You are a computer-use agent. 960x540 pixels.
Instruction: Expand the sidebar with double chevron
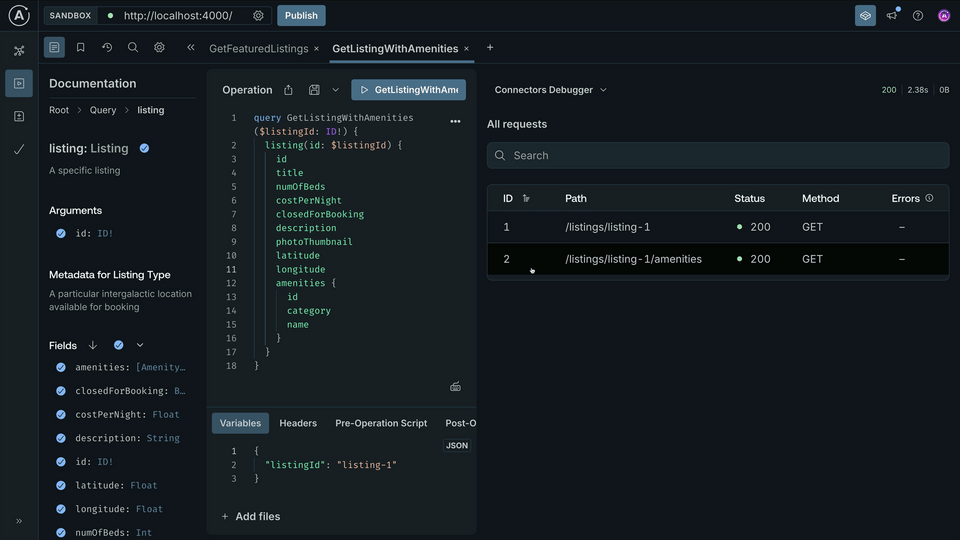[x=19, y=521]
